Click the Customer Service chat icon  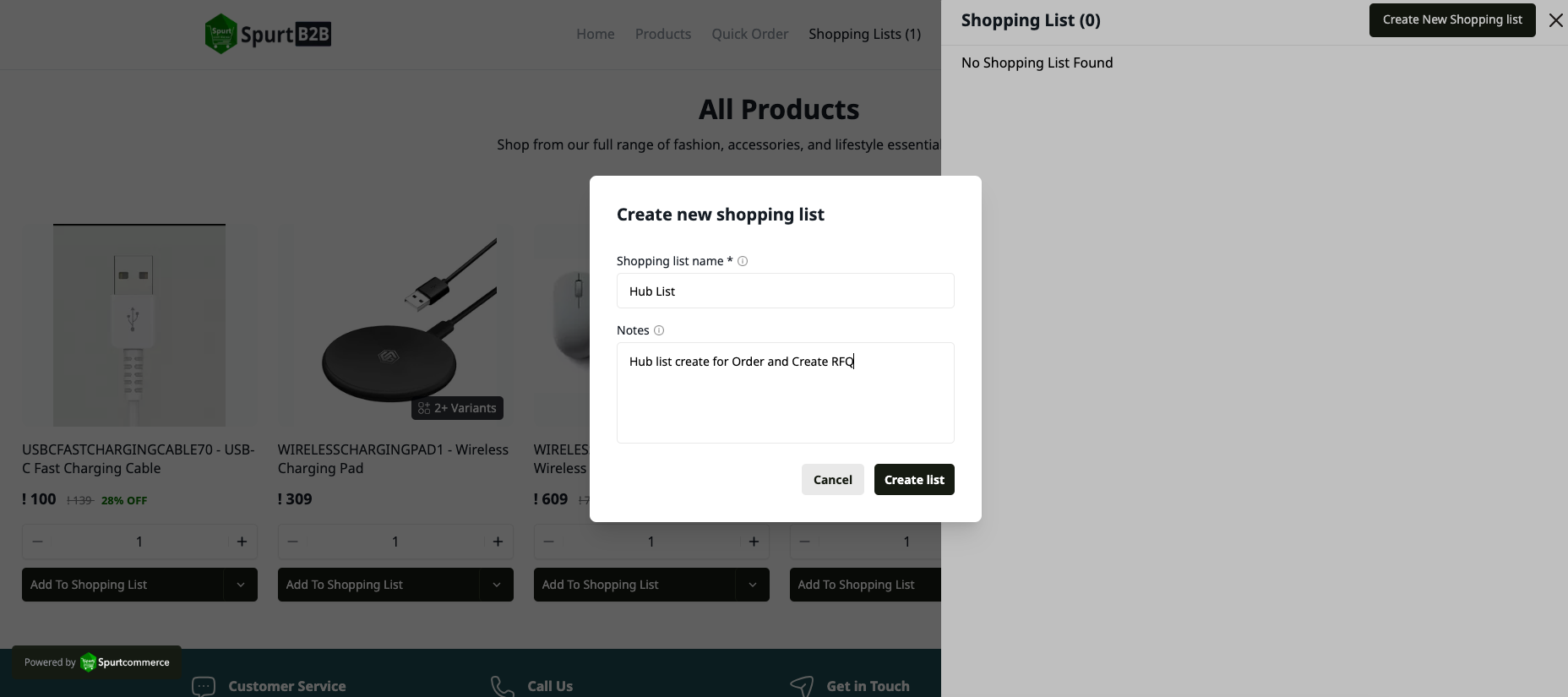[203, 686]
